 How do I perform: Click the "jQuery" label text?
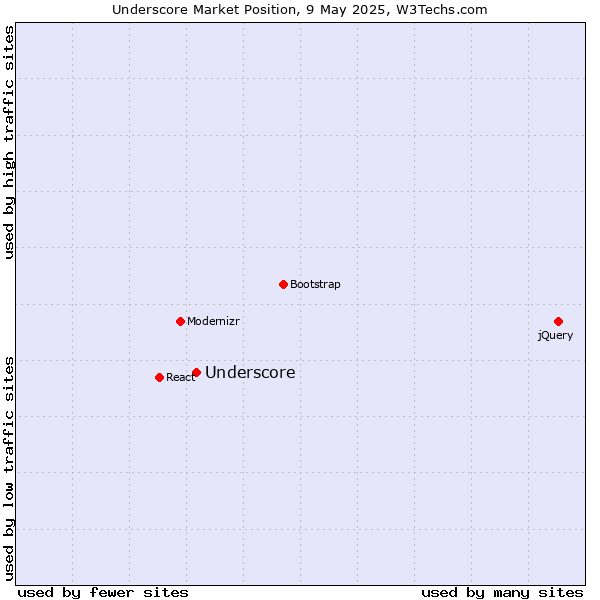click(555, 336)
